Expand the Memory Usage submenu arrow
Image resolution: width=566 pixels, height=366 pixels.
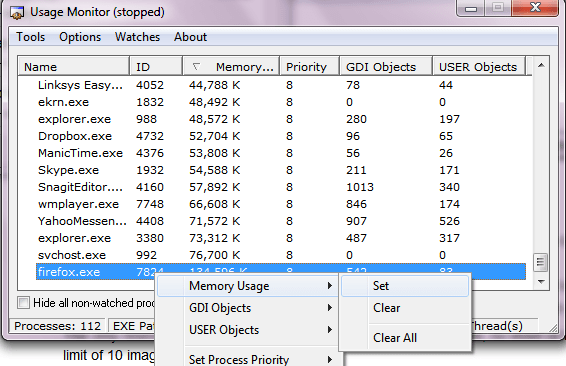(x=330, y=286)
